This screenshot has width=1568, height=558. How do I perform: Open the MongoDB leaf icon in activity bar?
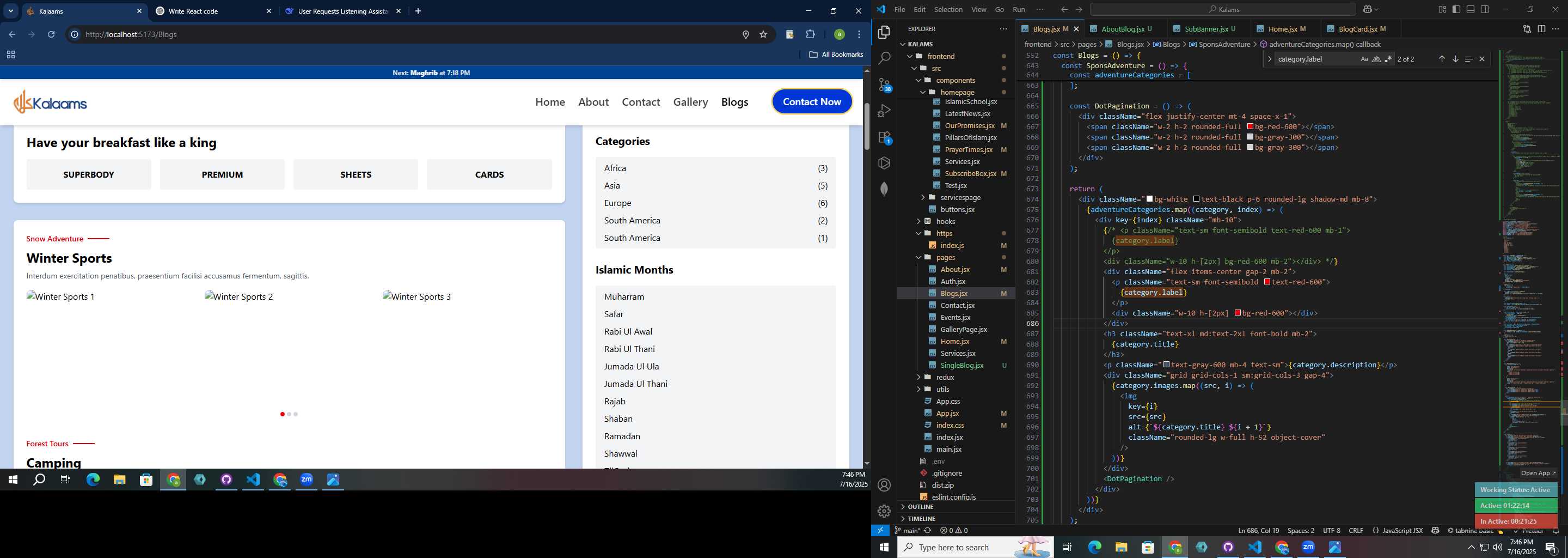(884, 189)
